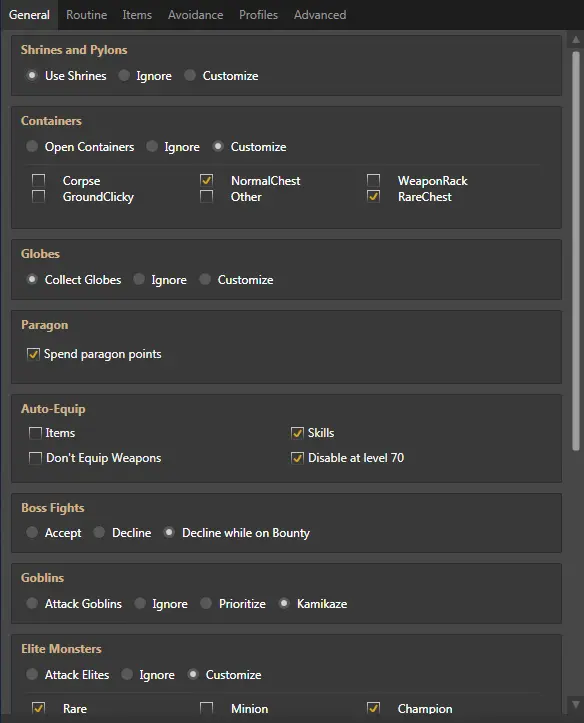
Task: Open the Items tab
Action: [x=137, y=15]
